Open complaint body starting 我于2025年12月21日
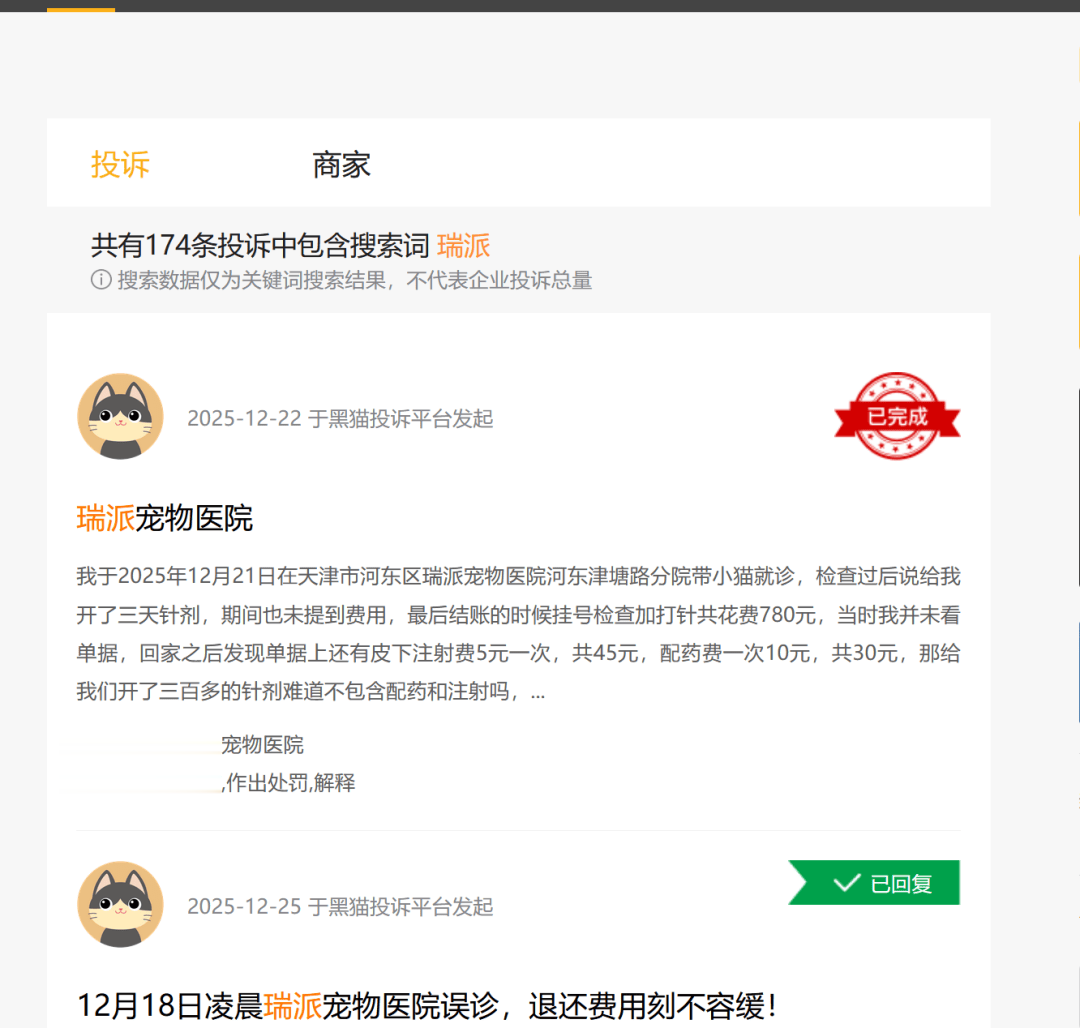Screen dimensions: 1080x1028 [518, 633]
